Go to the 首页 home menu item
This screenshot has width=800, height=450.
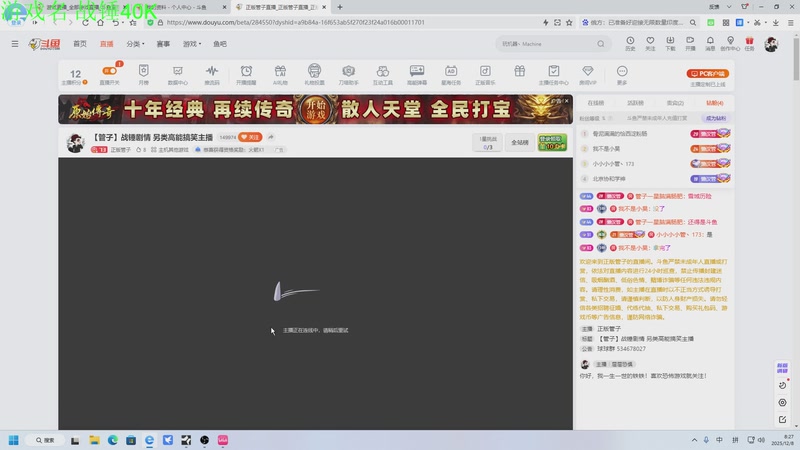pos(80,44)
